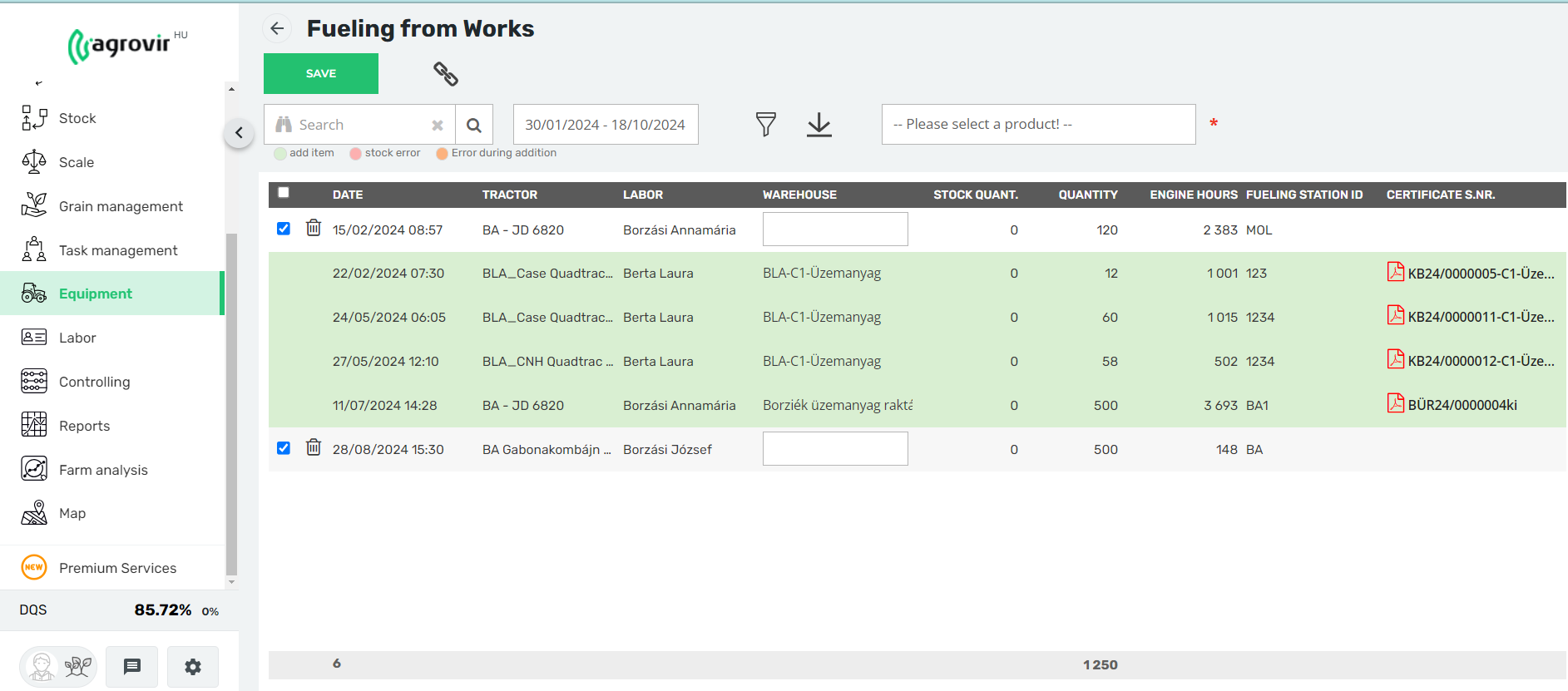The image size is (1568, 691).
Task: Open the date range 30/01/2024 - 18/10/2024 picker
Action: 606,125
